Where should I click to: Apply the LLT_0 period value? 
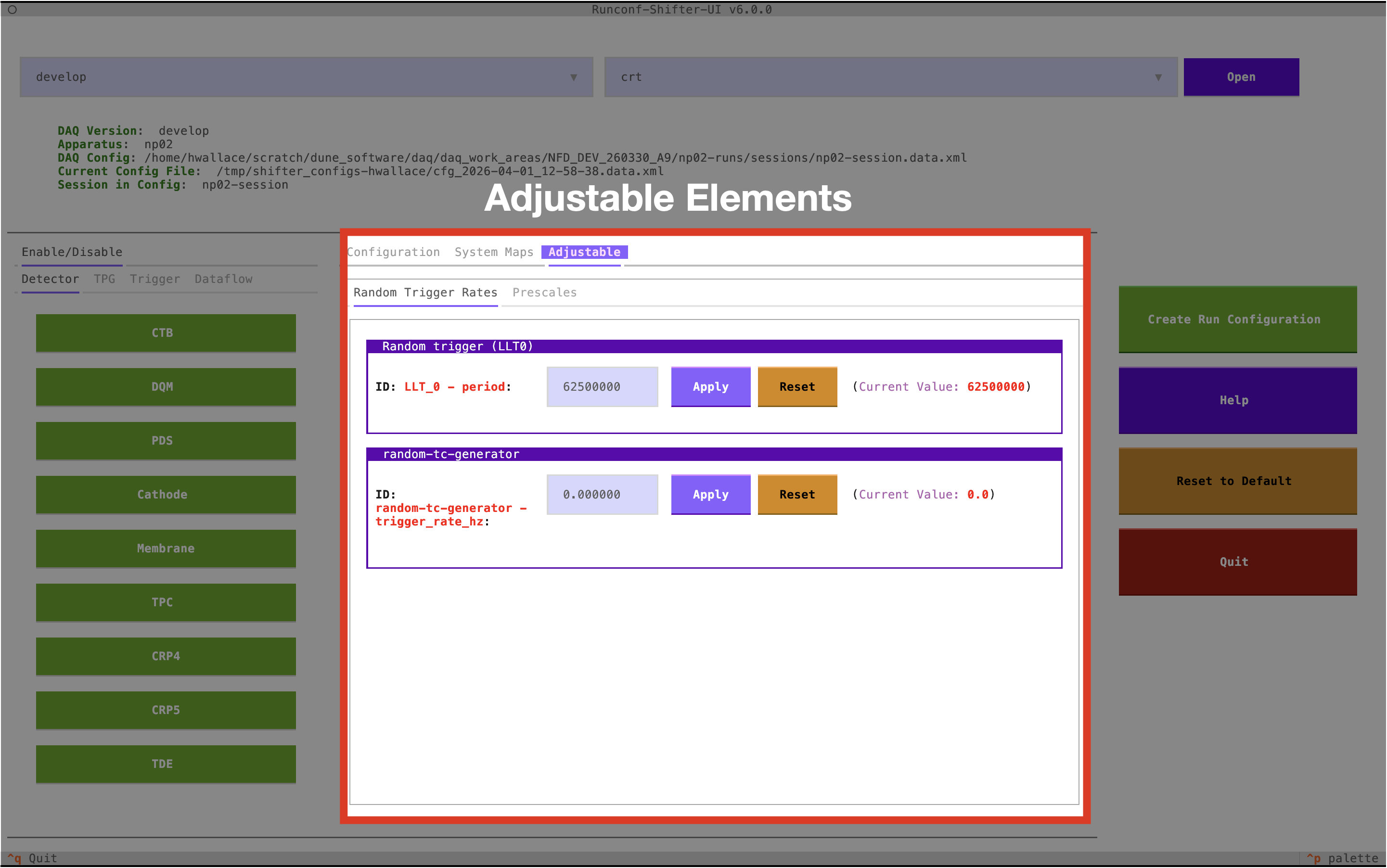coord(711,387)
